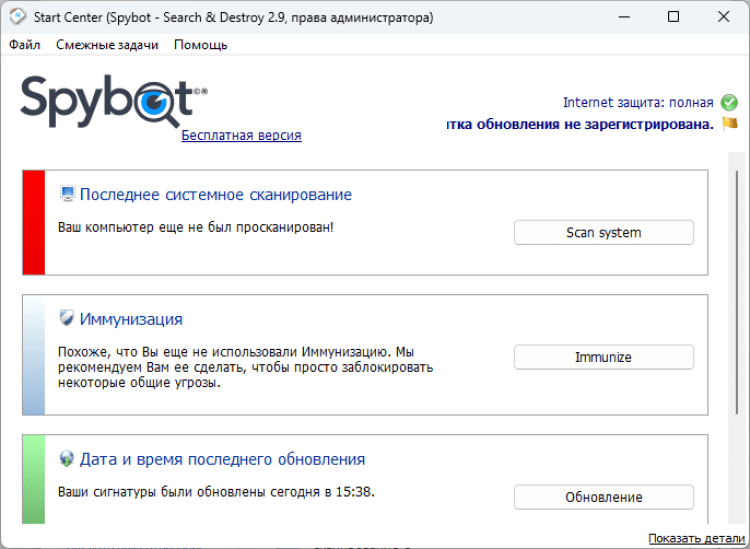Viewport: 750px width, 549px height.
Task: Open the Смежные задачи menu
Action: click(x=107, y=45)
